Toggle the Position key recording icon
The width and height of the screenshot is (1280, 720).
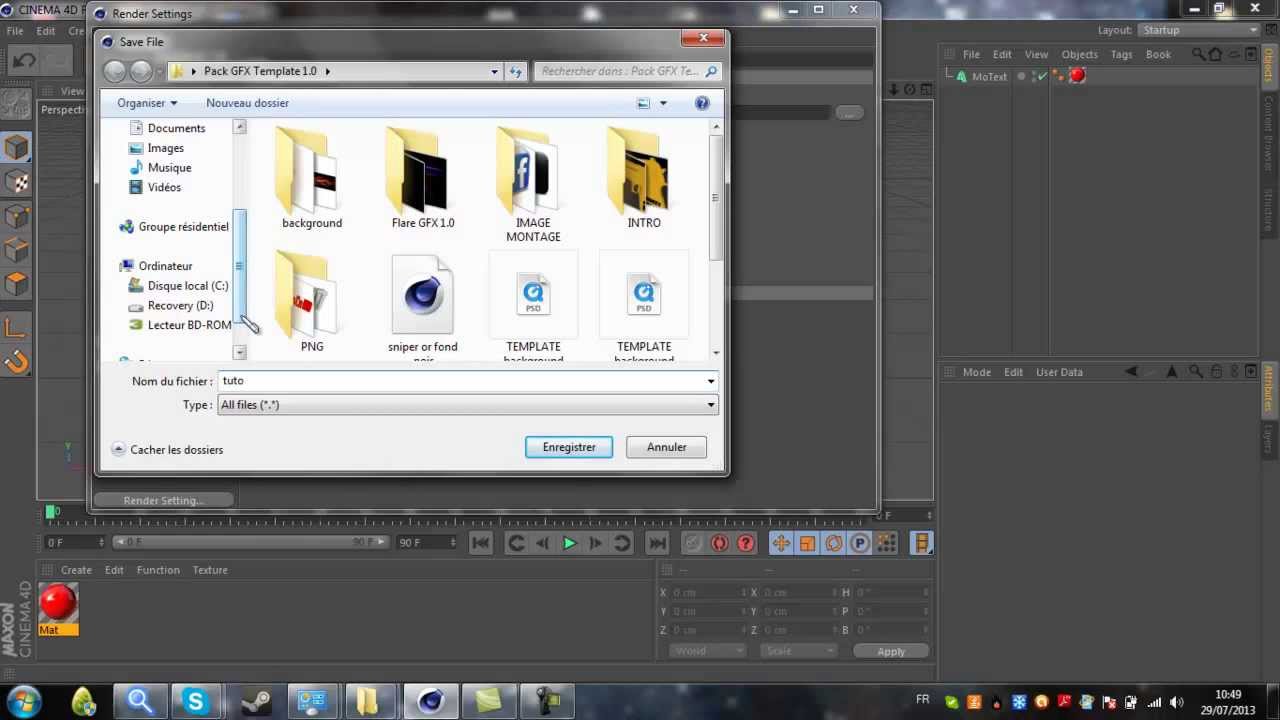(781, 543)
